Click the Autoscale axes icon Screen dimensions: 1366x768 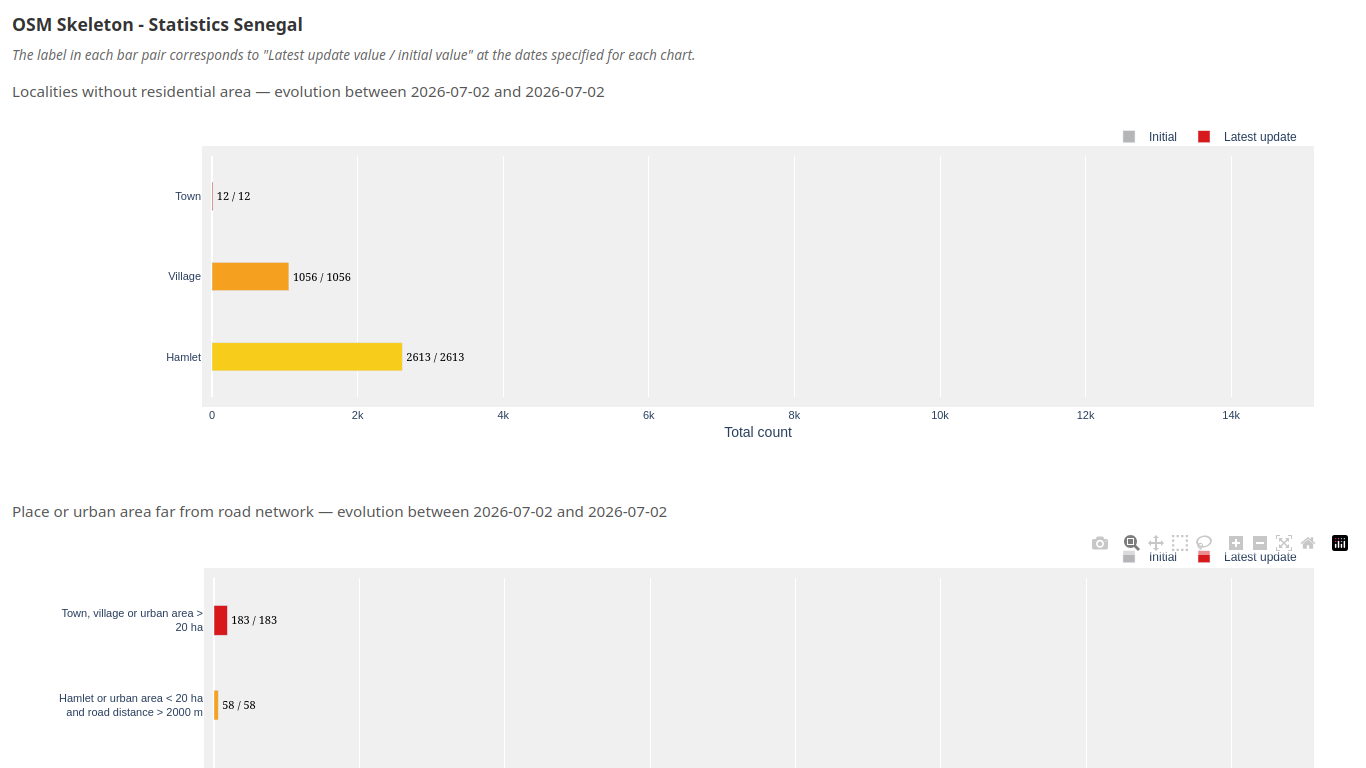click(1284, 543)
